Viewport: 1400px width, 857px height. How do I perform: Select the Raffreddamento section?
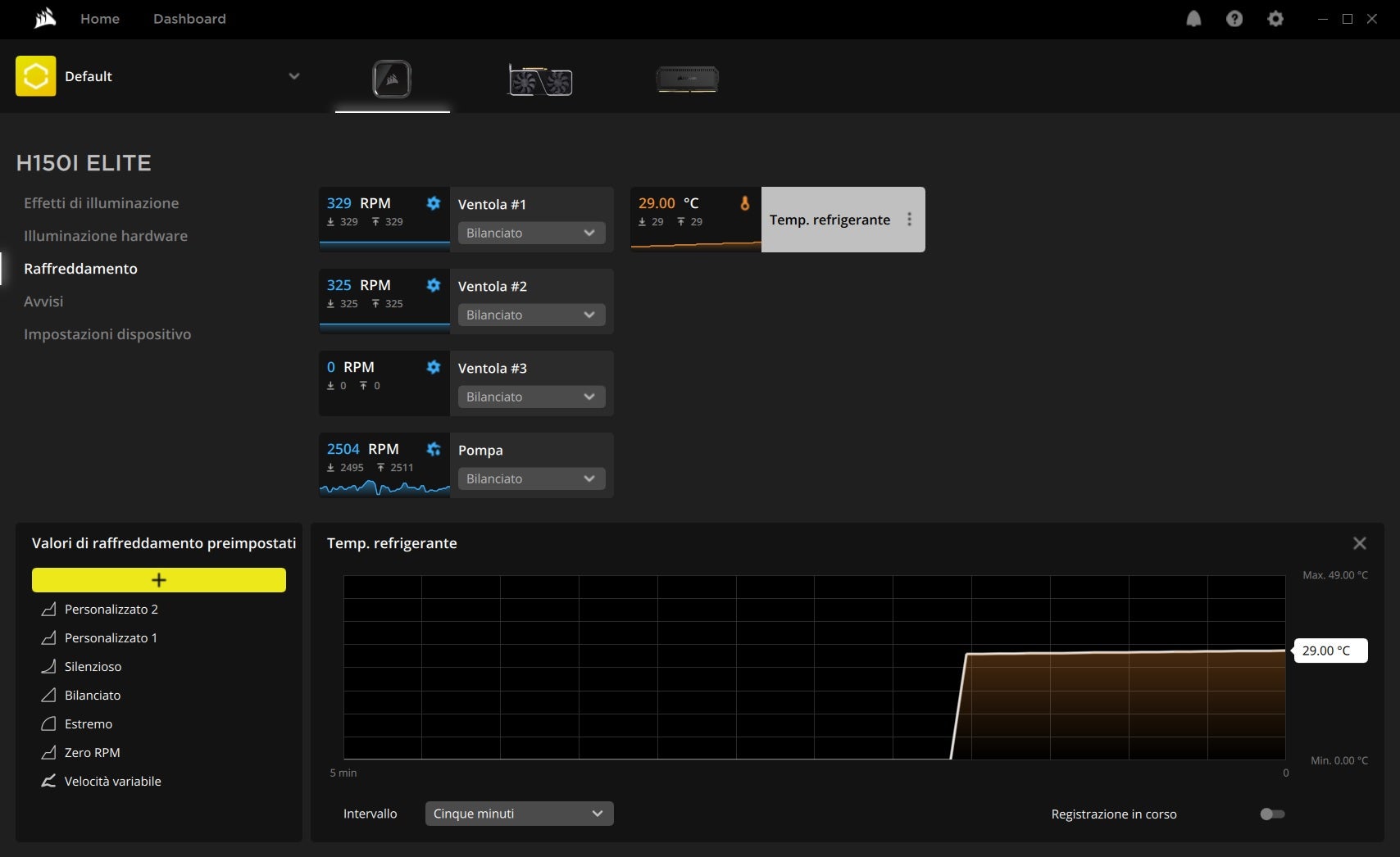click(80, 269)
